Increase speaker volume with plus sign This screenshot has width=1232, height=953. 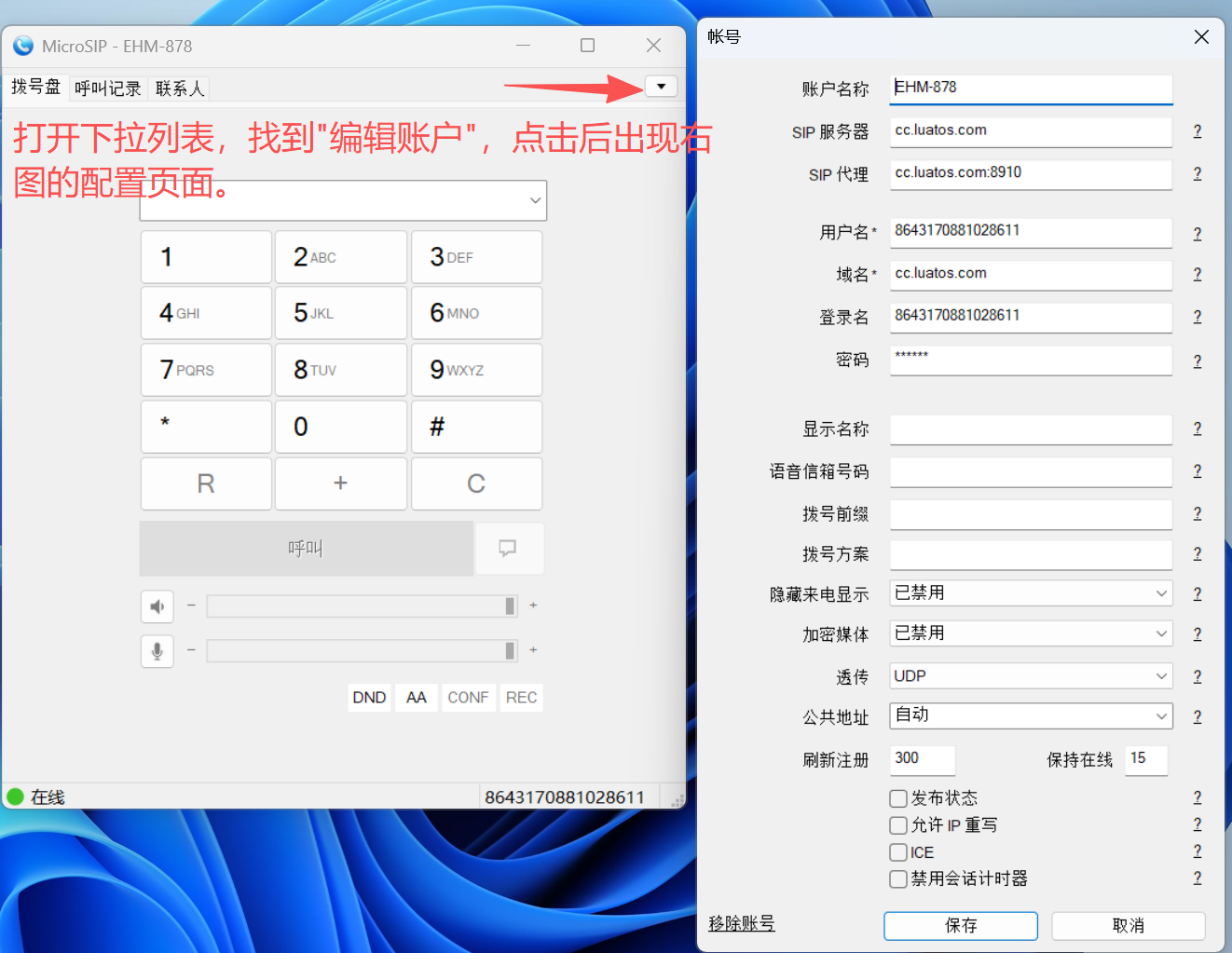click(533, 606)
